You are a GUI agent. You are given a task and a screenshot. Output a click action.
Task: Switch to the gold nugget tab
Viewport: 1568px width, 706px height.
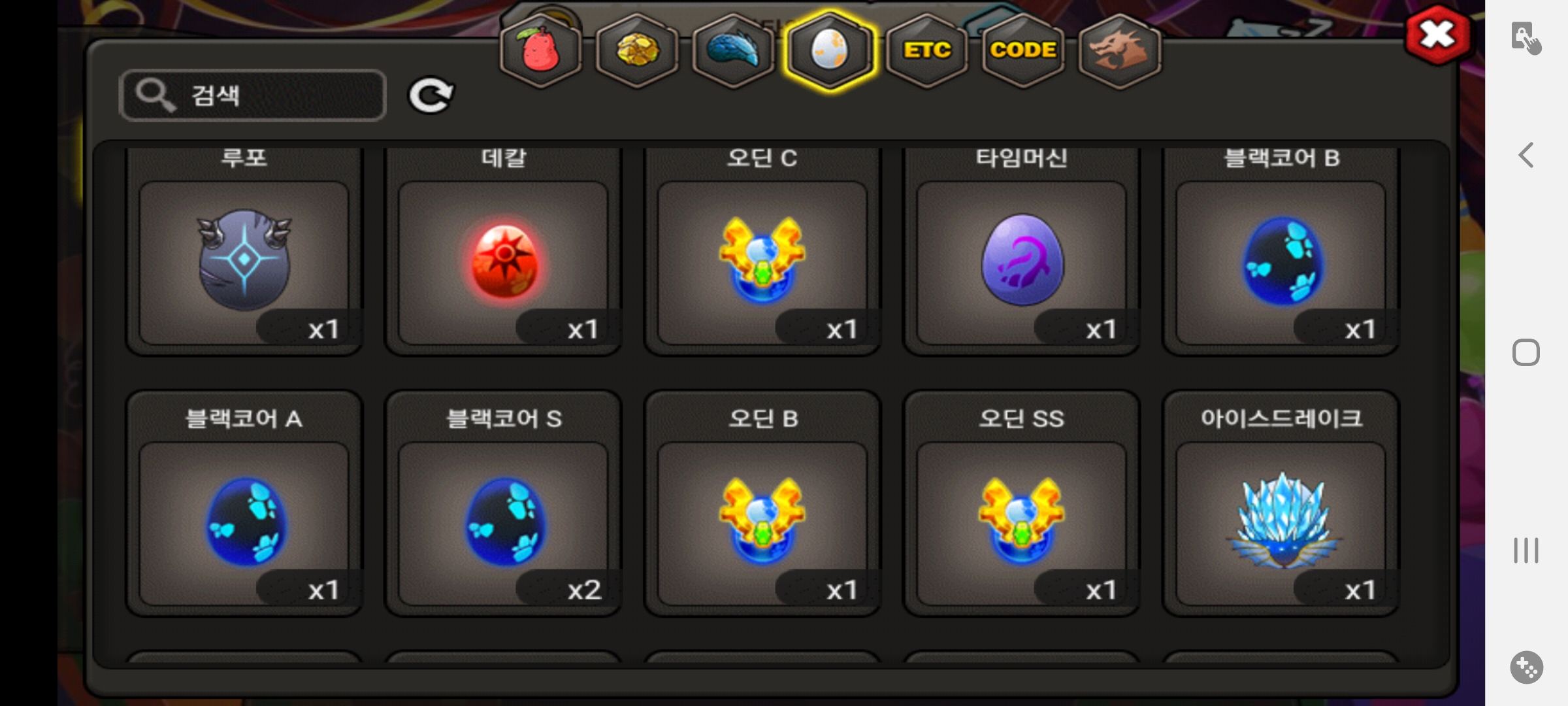(637, 50)
